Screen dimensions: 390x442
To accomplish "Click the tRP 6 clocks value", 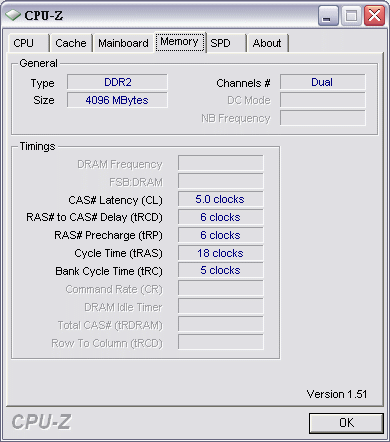I will (221, 235).
